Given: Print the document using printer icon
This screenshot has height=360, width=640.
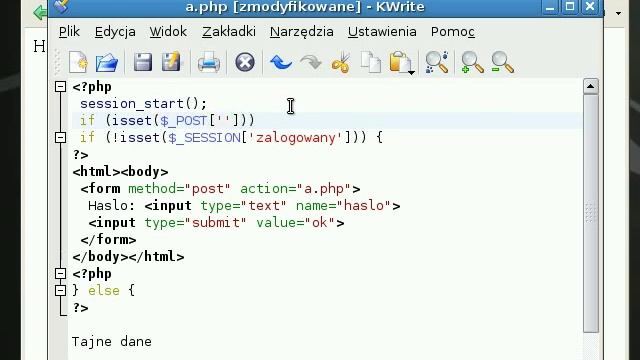Looking at the screenshot, I should pyautogui.click(x=209, y=62).
